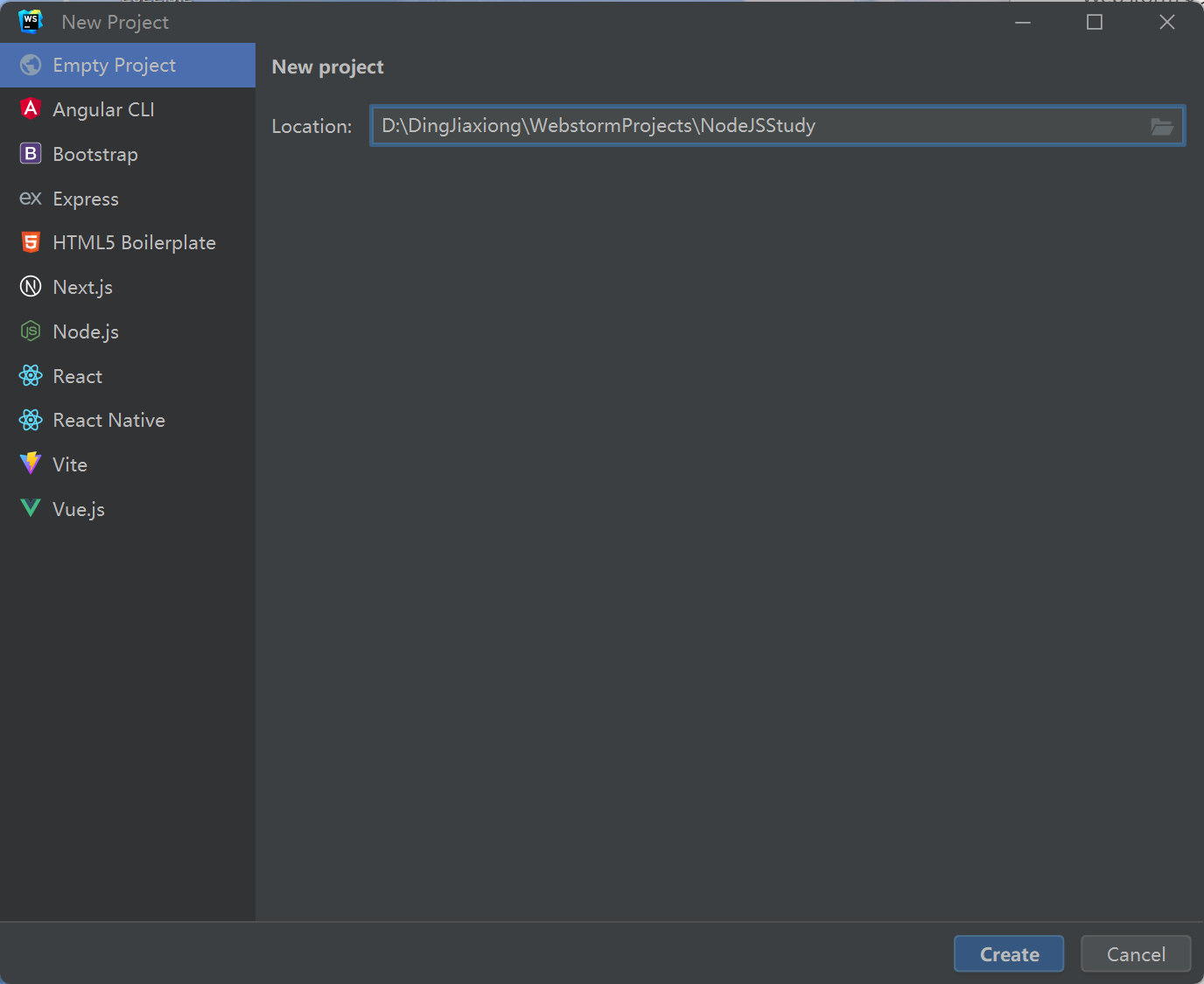Viewport: 1204px width, 984px height.
Task: Click the Vue.js V icon
Action: tap(31, 508)
